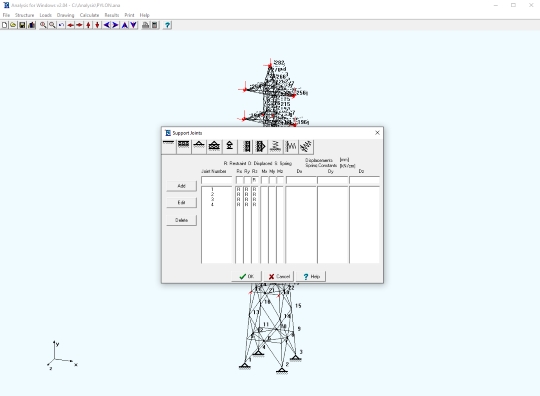Click the undo arrow toolbar icon

[x=61, y=25]
